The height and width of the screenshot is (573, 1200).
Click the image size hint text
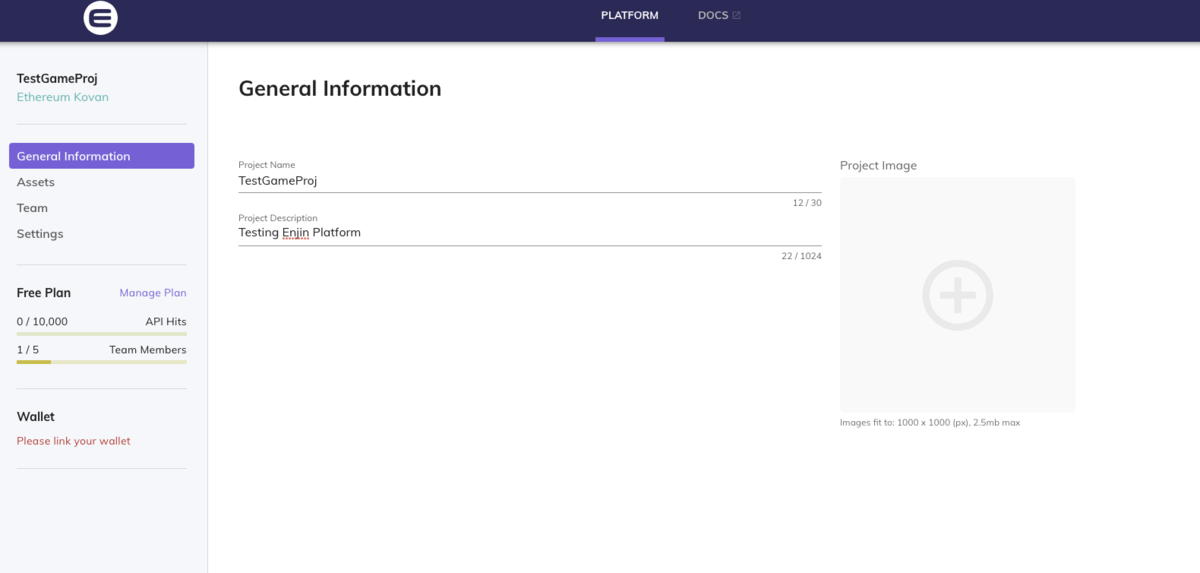point(930,423)
